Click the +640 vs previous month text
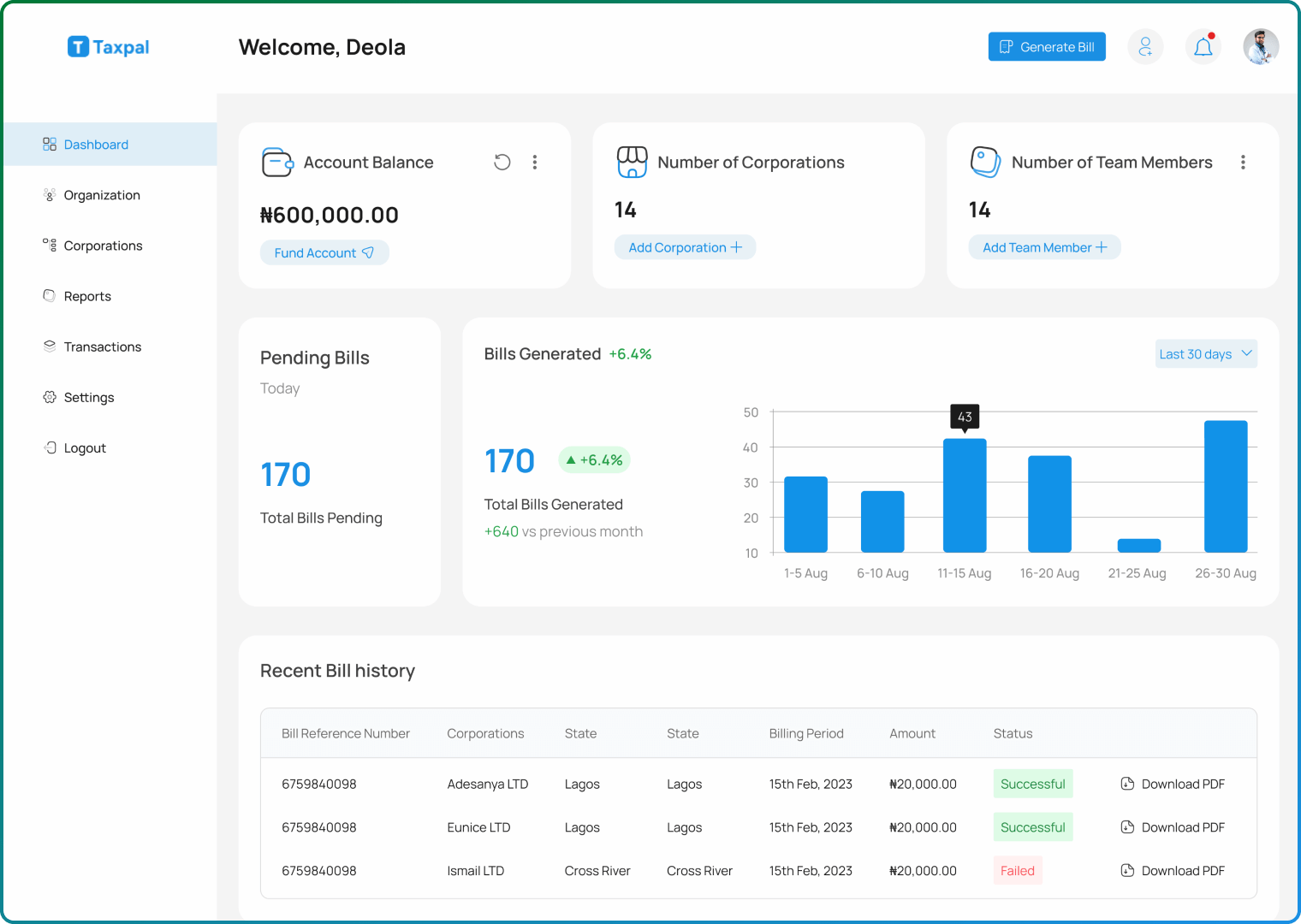The width and height of the screenshot is (1301, 924). point(563,531)
